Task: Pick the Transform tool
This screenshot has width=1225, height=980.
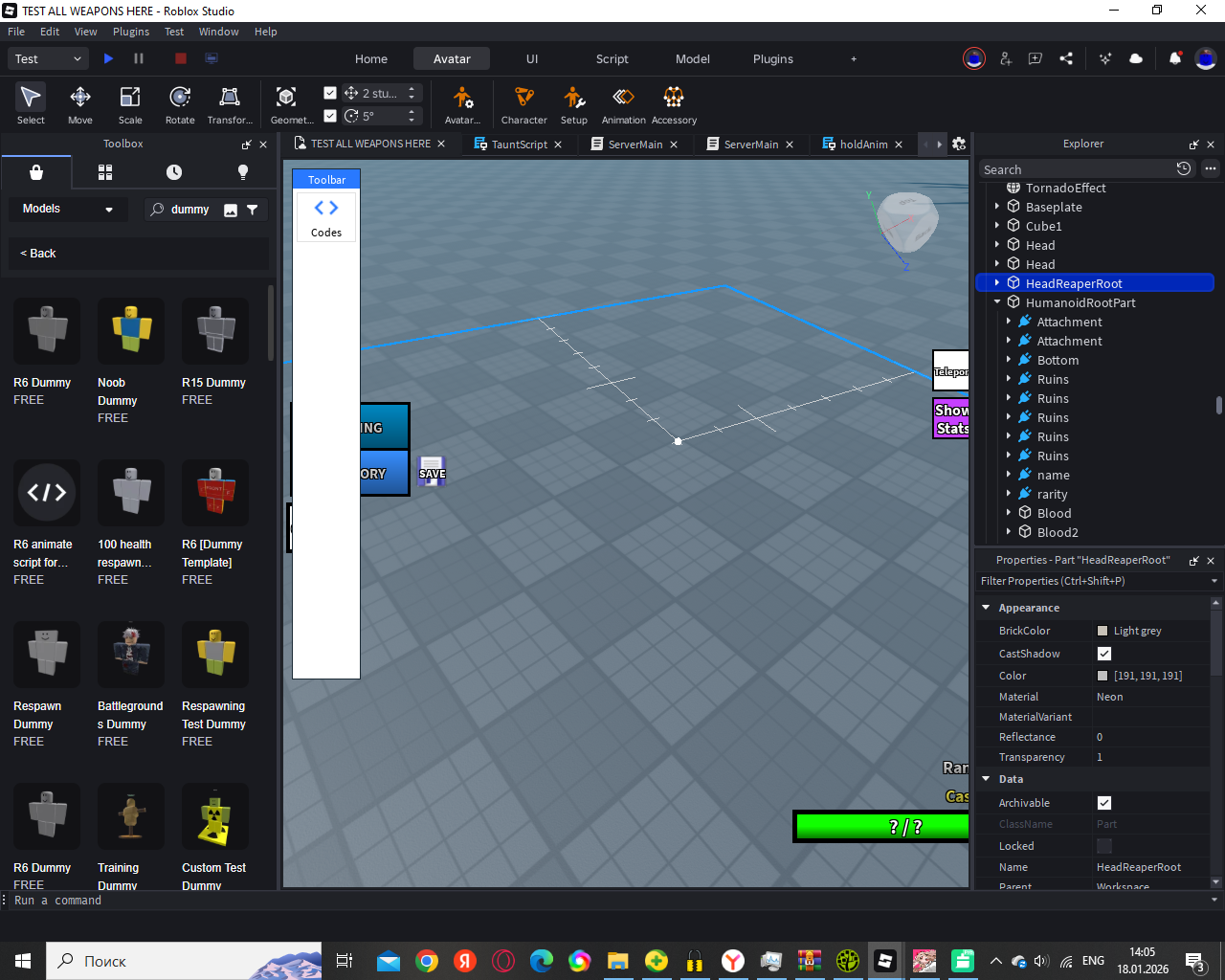Action: pyautogui.click(x=230, y=104)
